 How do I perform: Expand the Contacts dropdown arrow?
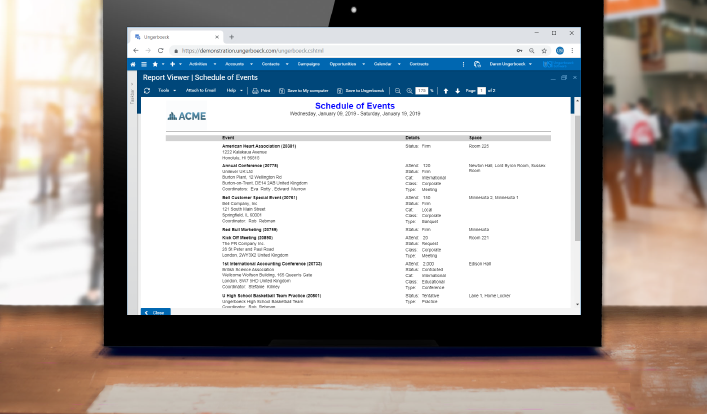[287, 64]
